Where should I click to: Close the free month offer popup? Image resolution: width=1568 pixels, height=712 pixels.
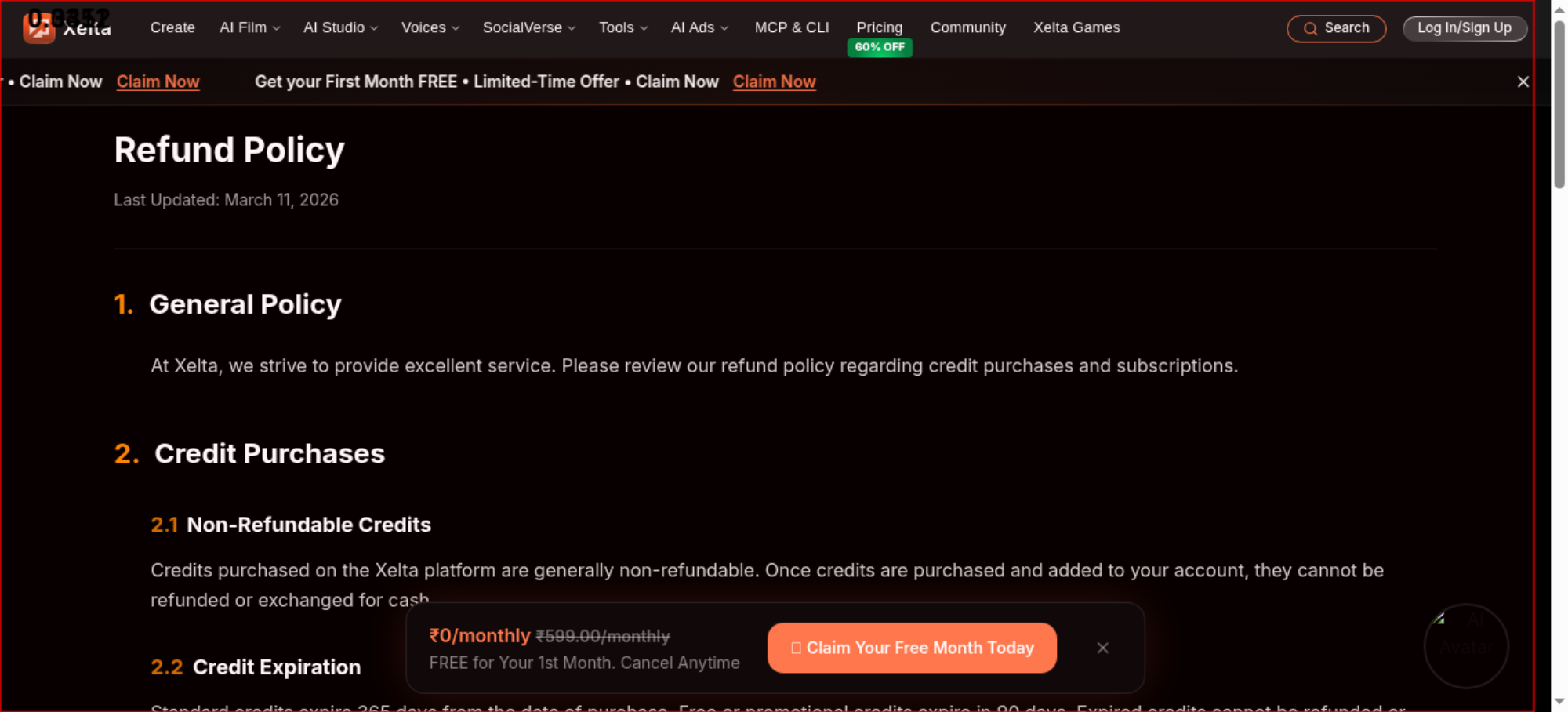point(1102,648)
